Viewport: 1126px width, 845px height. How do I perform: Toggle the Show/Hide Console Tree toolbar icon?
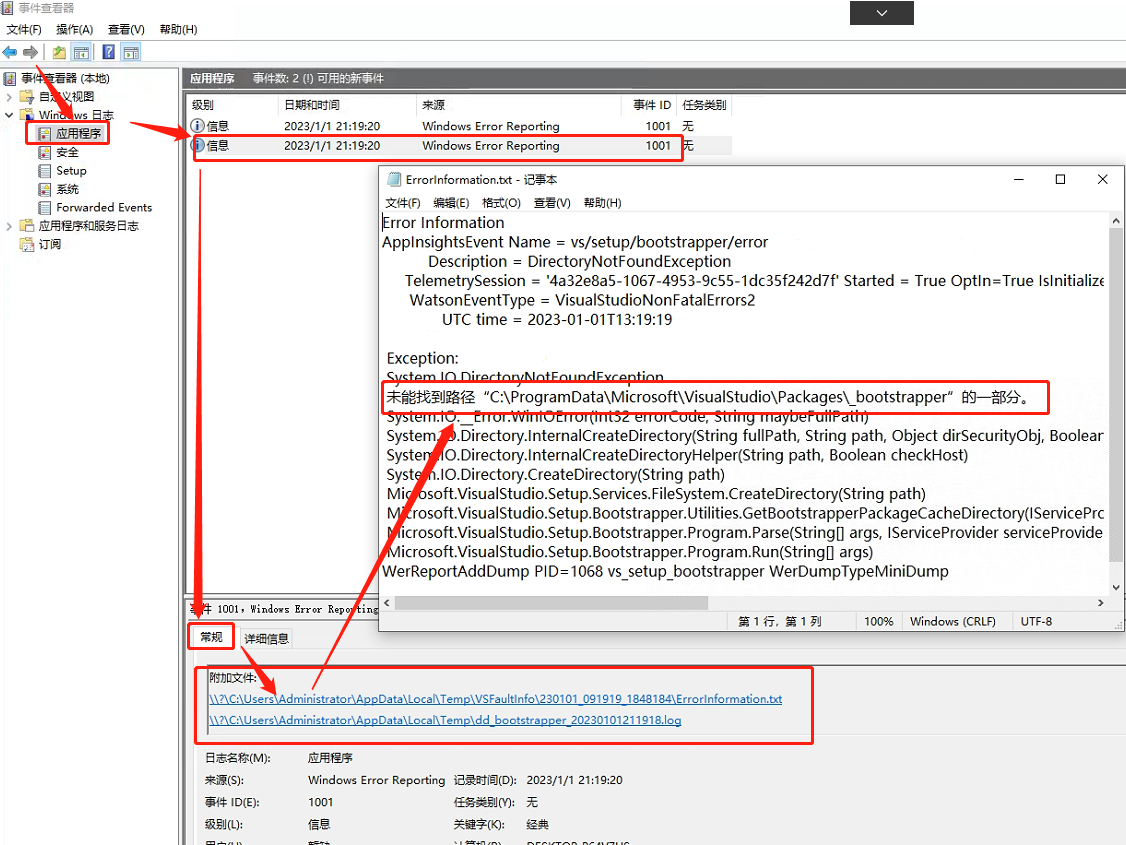tap(81, 52)
